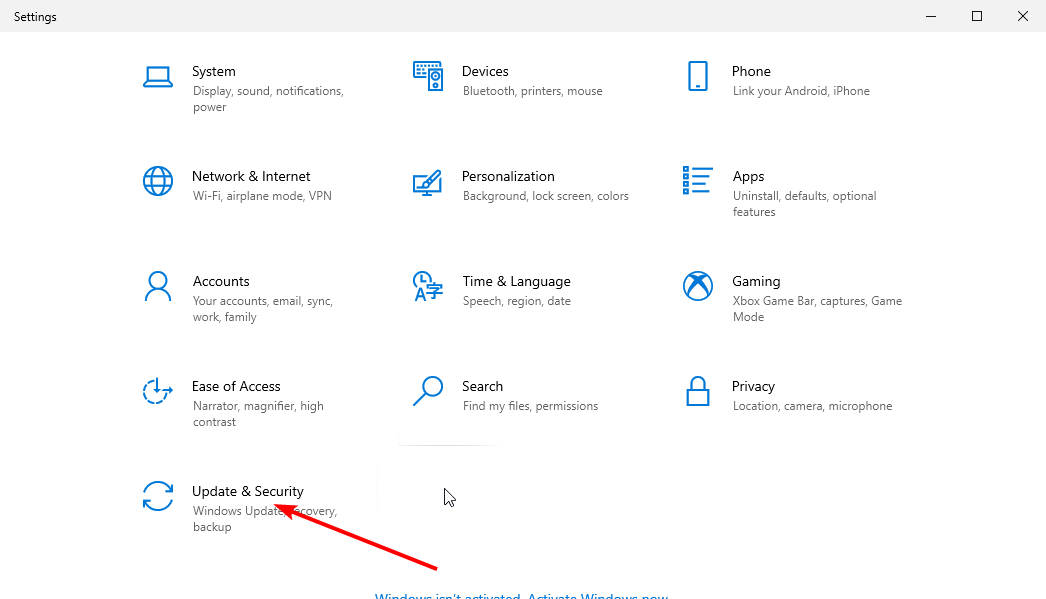Viewport: 1046px width, 599px height.
Task: Click the Apps list icon
Action: 698,181
